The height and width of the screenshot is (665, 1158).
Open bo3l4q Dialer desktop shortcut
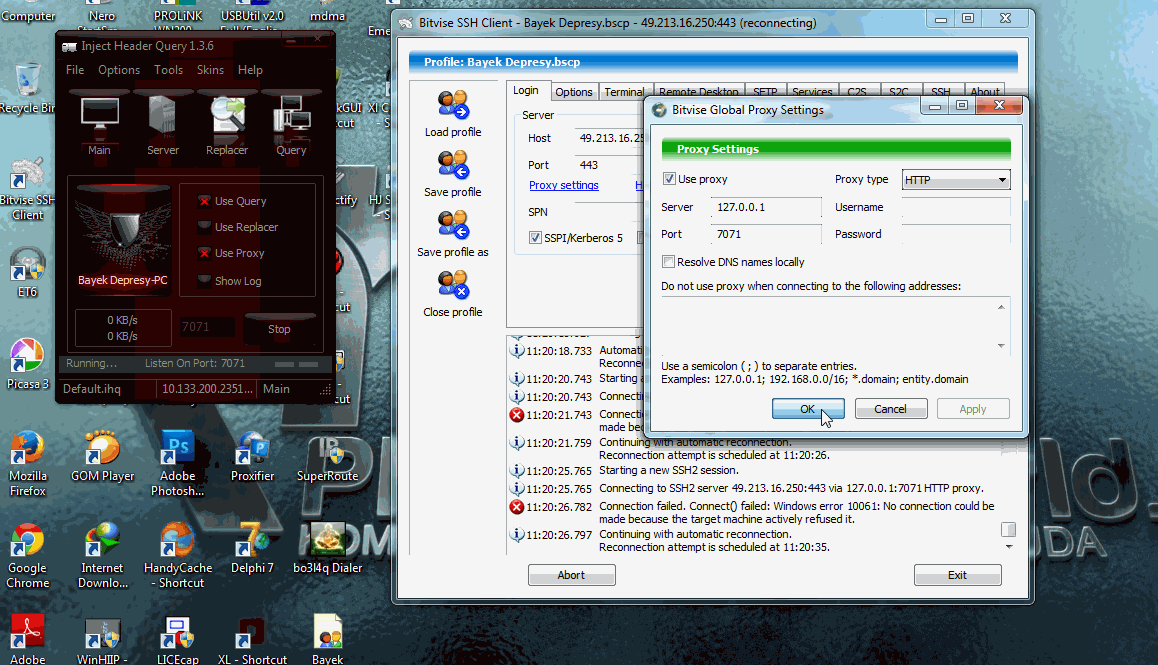(x=327, y=549)
